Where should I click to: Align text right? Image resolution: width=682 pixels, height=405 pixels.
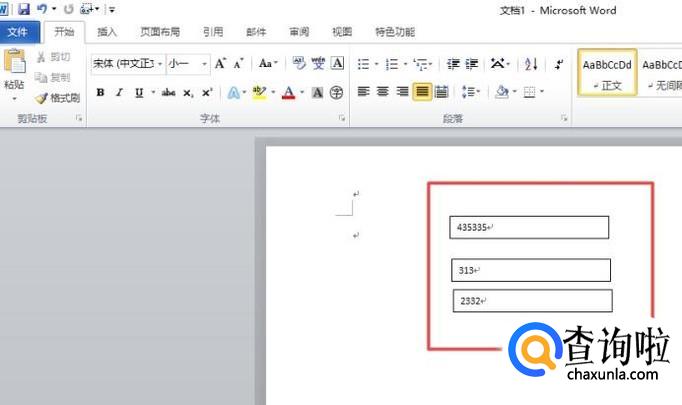pyautogui.click(x=402, y=91)
